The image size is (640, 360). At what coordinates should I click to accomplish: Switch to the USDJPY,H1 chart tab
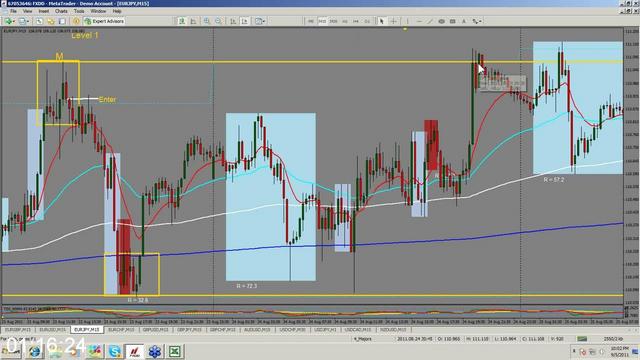tap(325, 329)
